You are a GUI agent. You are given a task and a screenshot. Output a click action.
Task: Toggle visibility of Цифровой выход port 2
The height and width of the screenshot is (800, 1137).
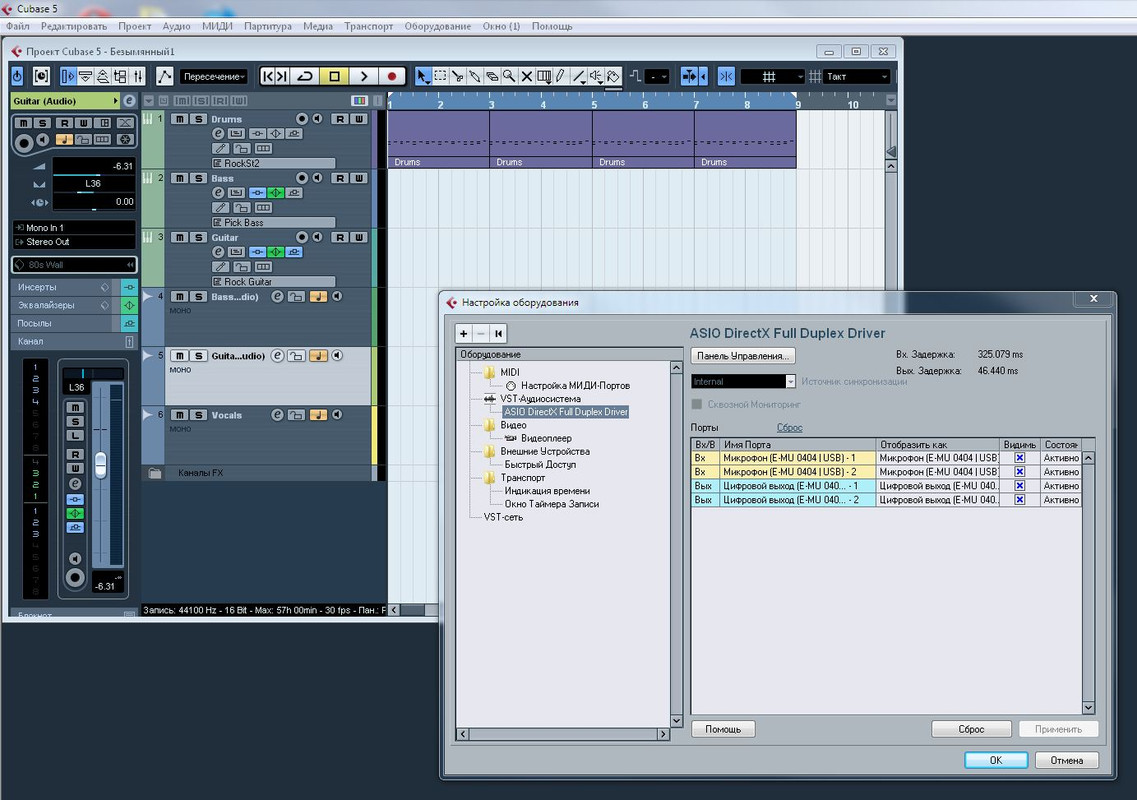1020,500
